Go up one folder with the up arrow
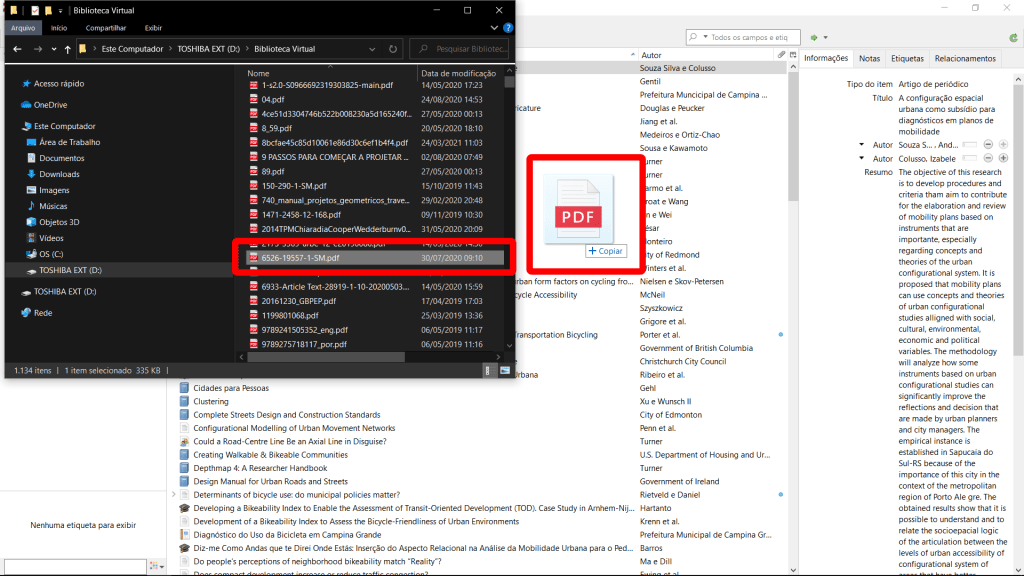Viewport: 1024px width, 576px height. [x=68, y=48]
